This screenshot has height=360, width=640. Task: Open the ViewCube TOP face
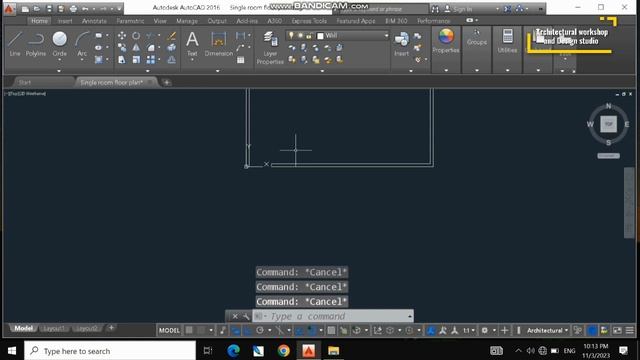click(608, 124)
